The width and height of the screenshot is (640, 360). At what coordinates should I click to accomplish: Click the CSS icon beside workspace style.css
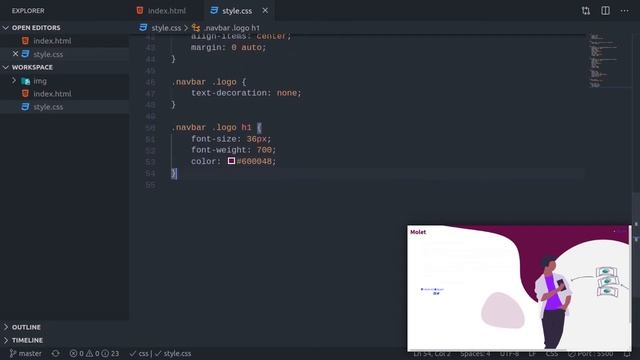pyautogui.click(x=25, y=107)
